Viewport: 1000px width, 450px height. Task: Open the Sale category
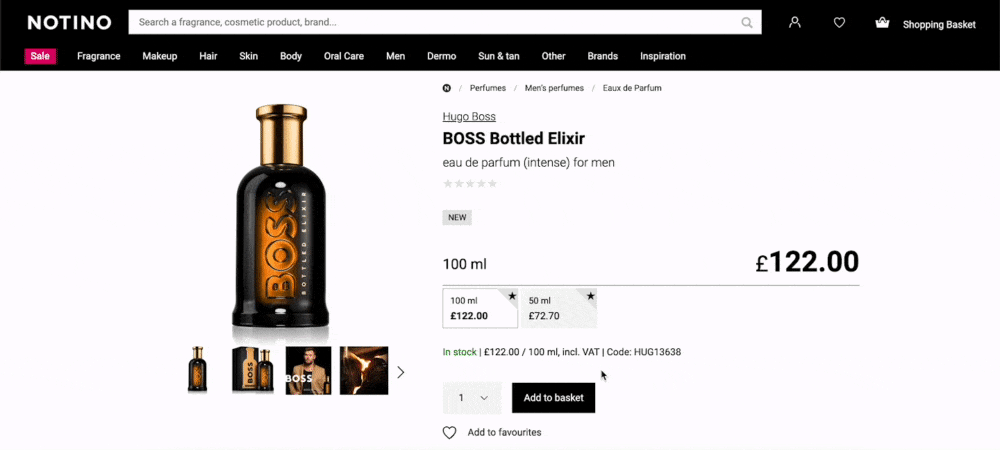point(40,56)
